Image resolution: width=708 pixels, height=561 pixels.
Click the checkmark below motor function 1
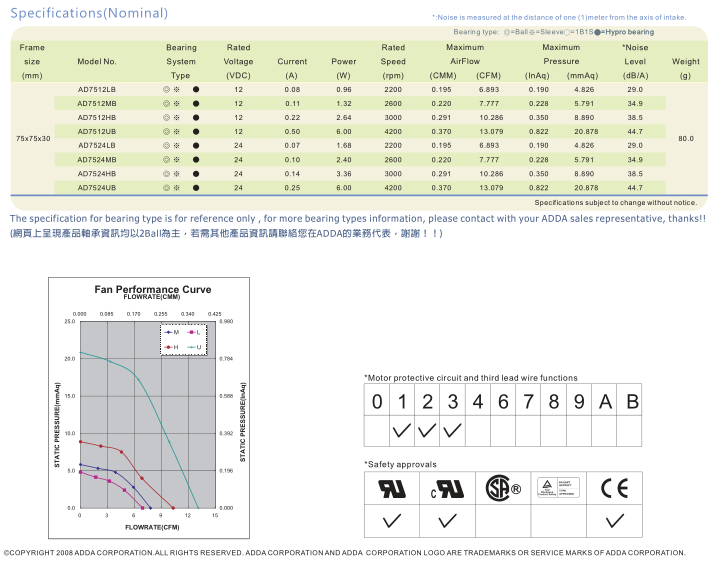click(402, 430)
